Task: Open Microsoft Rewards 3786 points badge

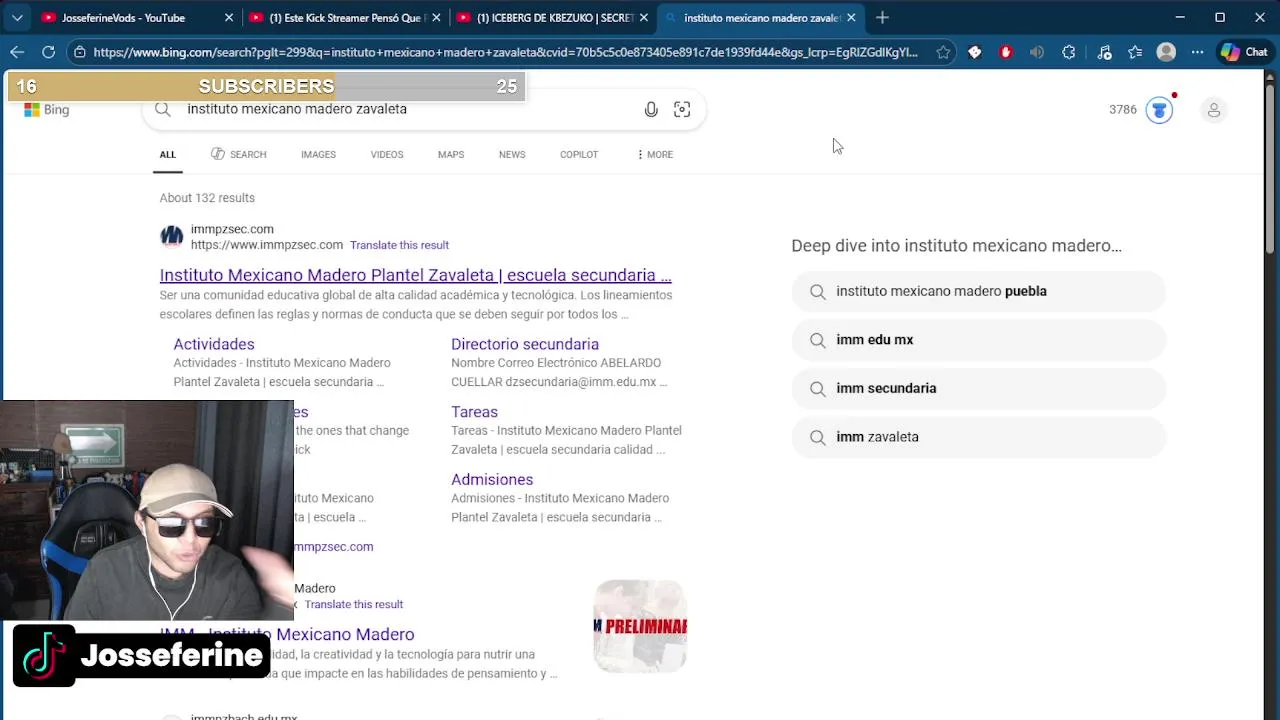Action: coord(1140,110)
